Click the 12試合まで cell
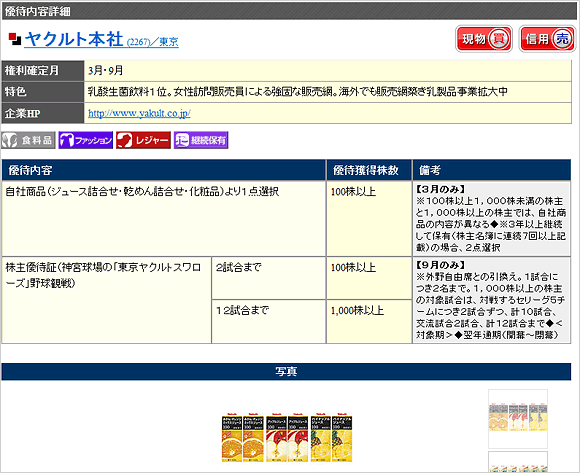The image size is (580, 473). tap(269, 321)
